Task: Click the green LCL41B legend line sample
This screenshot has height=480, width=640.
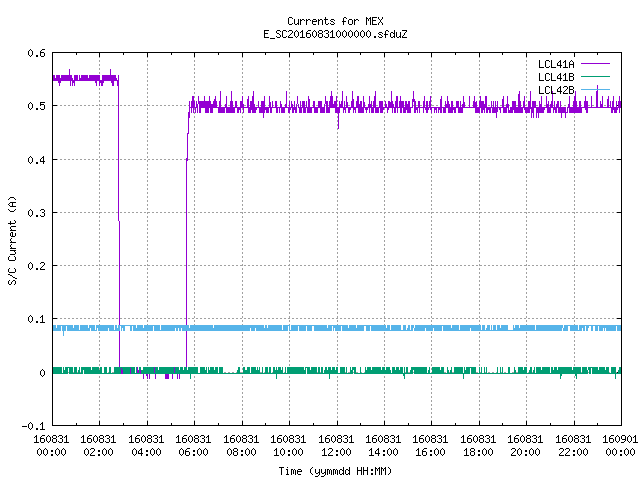Action: pos(595,76)
